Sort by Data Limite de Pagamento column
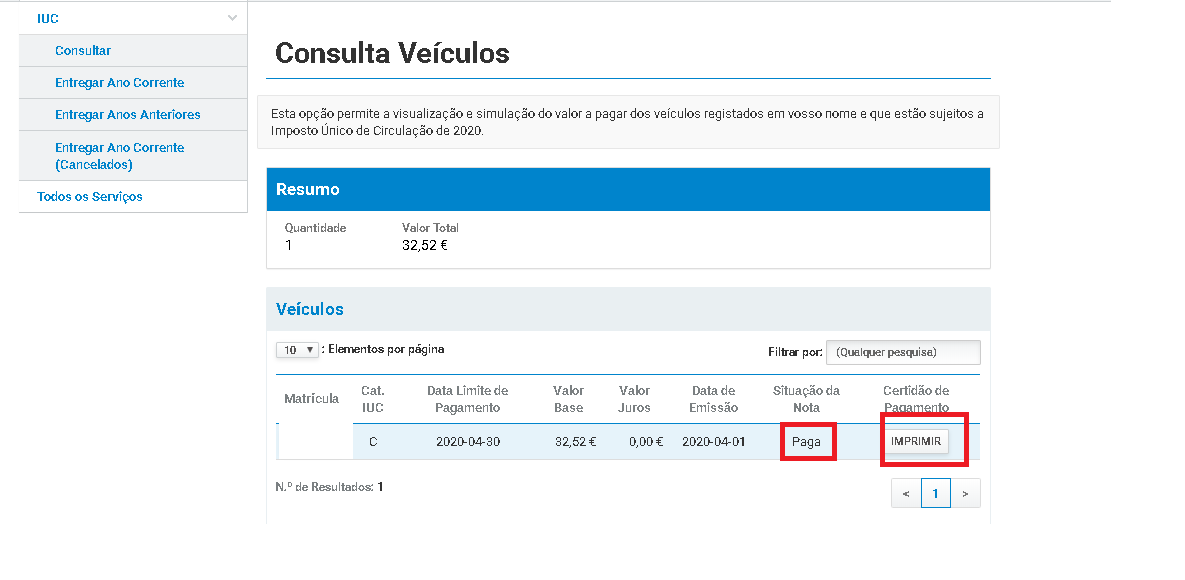 pyautogui.click(x=467, y=399)
